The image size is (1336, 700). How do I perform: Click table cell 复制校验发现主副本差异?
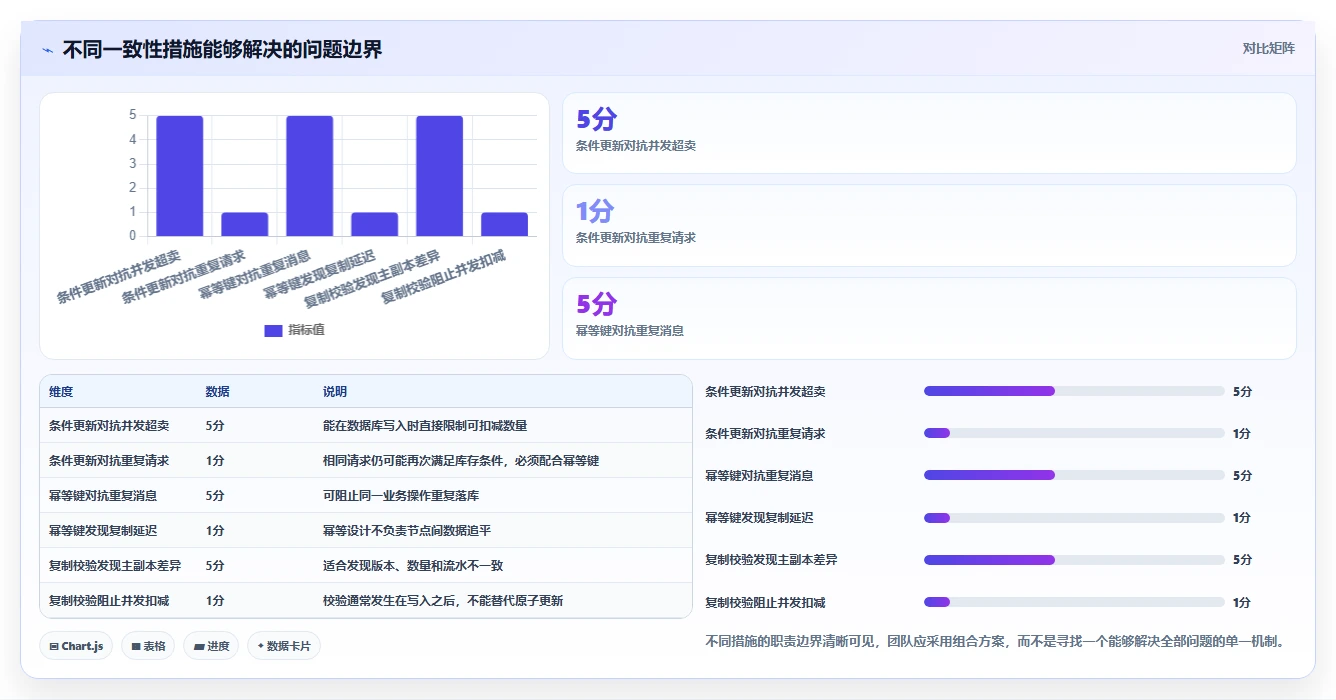[115, 565]
